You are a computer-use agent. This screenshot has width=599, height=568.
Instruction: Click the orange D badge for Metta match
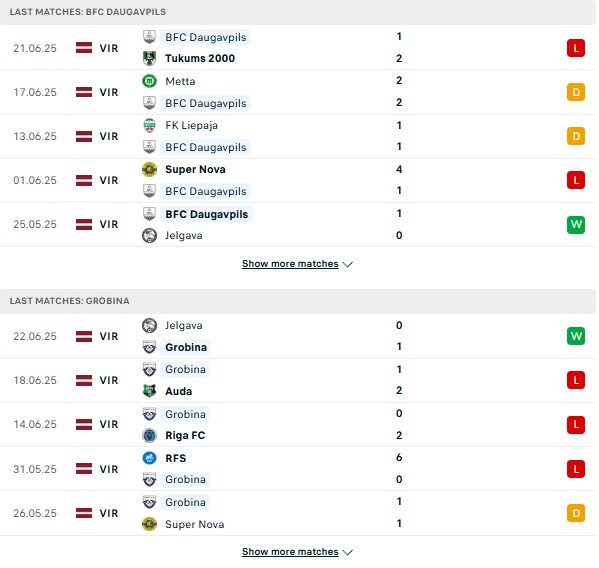click(576, 92)
